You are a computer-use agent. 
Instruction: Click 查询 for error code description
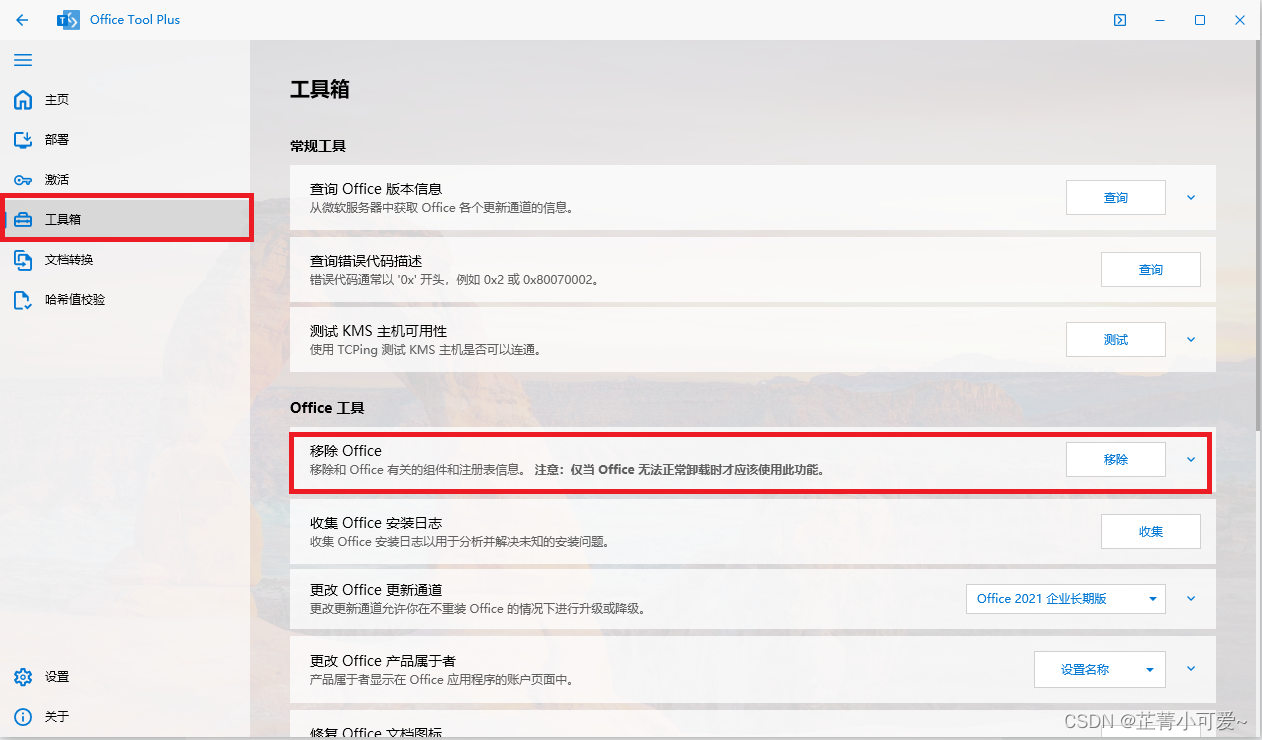(x=1151, y=270)
